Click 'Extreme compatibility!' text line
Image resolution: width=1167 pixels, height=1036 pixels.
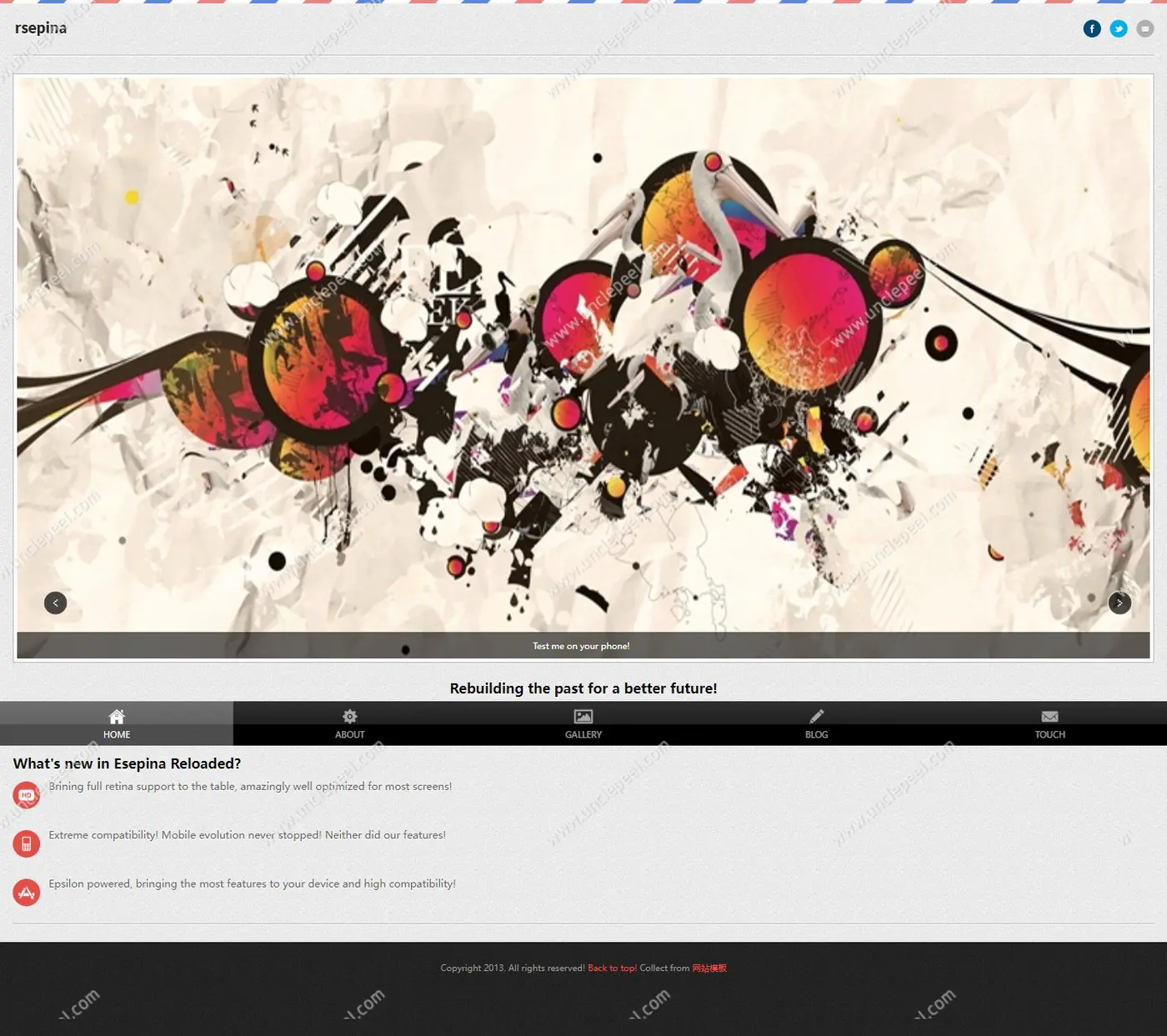tap(247, 835)
